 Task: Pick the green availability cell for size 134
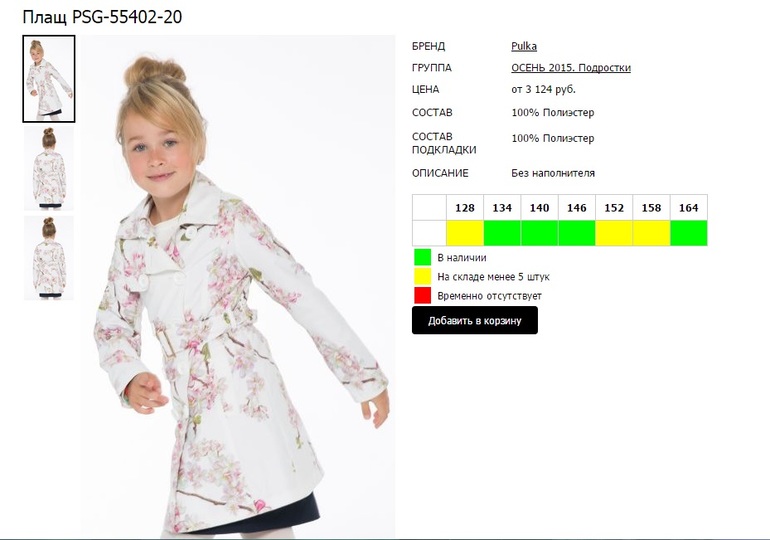click(x=502, y=233)
